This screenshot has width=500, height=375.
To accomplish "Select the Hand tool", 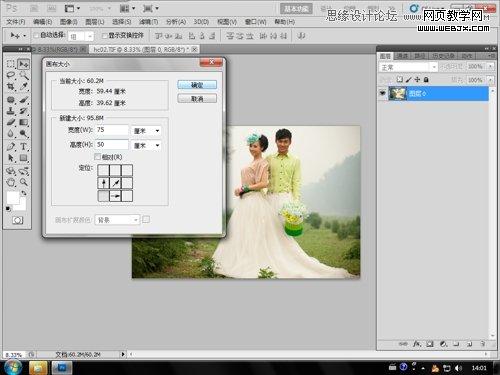I will pyautogui.click(x=11, y=182).
